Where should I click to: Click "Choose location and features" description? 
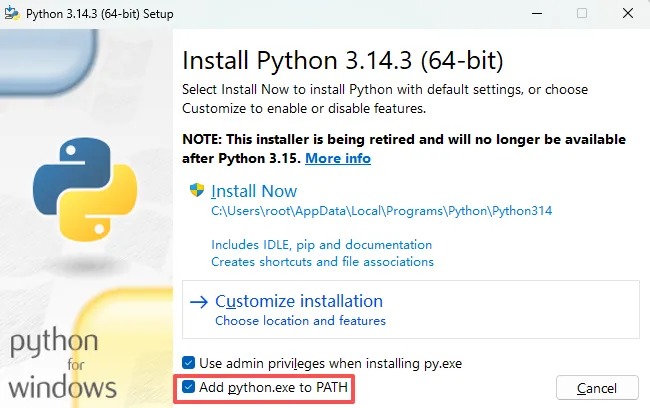tap(300, 321)
